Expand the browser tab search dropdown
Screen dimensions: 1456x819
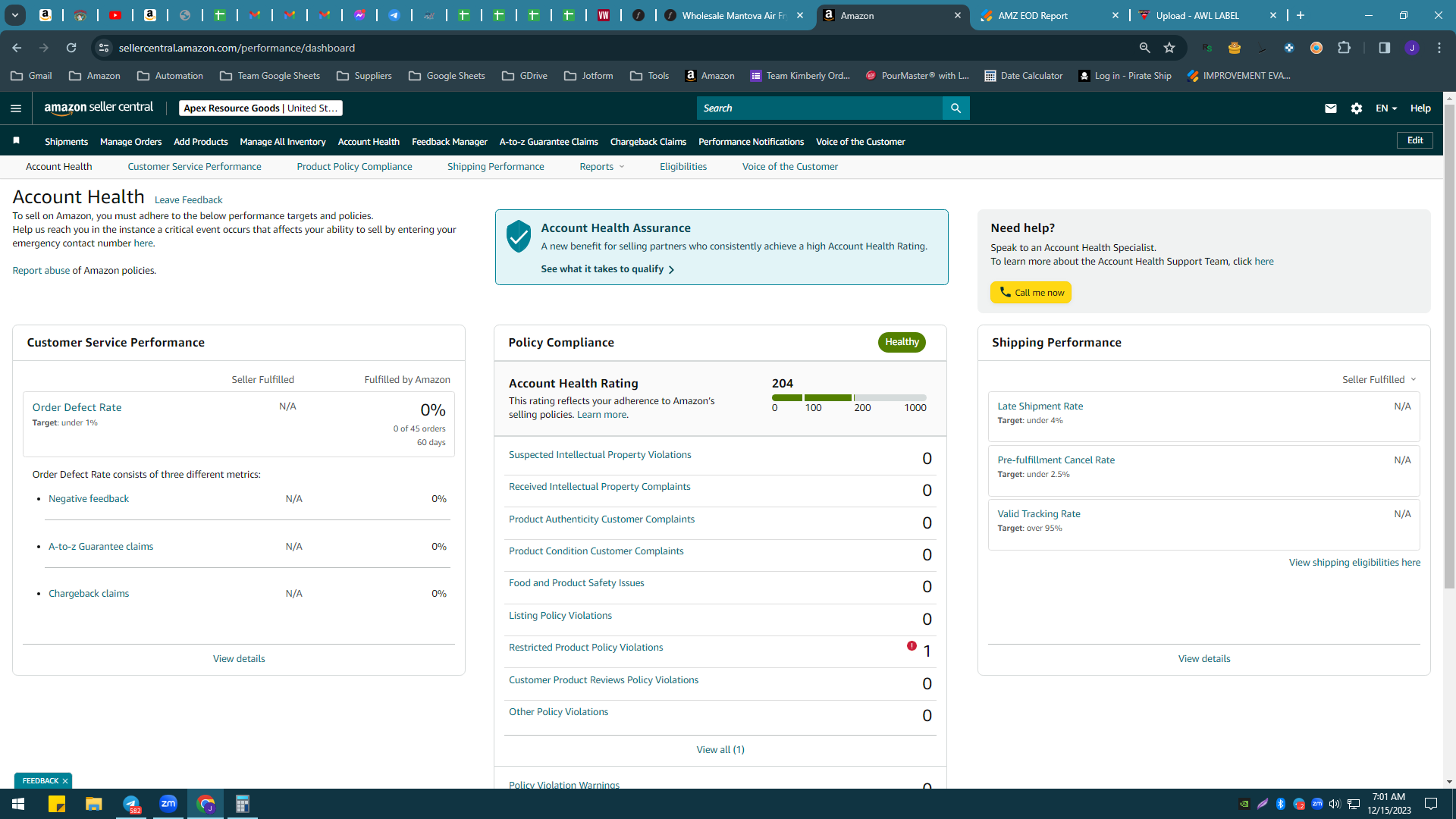coord(15,15)
